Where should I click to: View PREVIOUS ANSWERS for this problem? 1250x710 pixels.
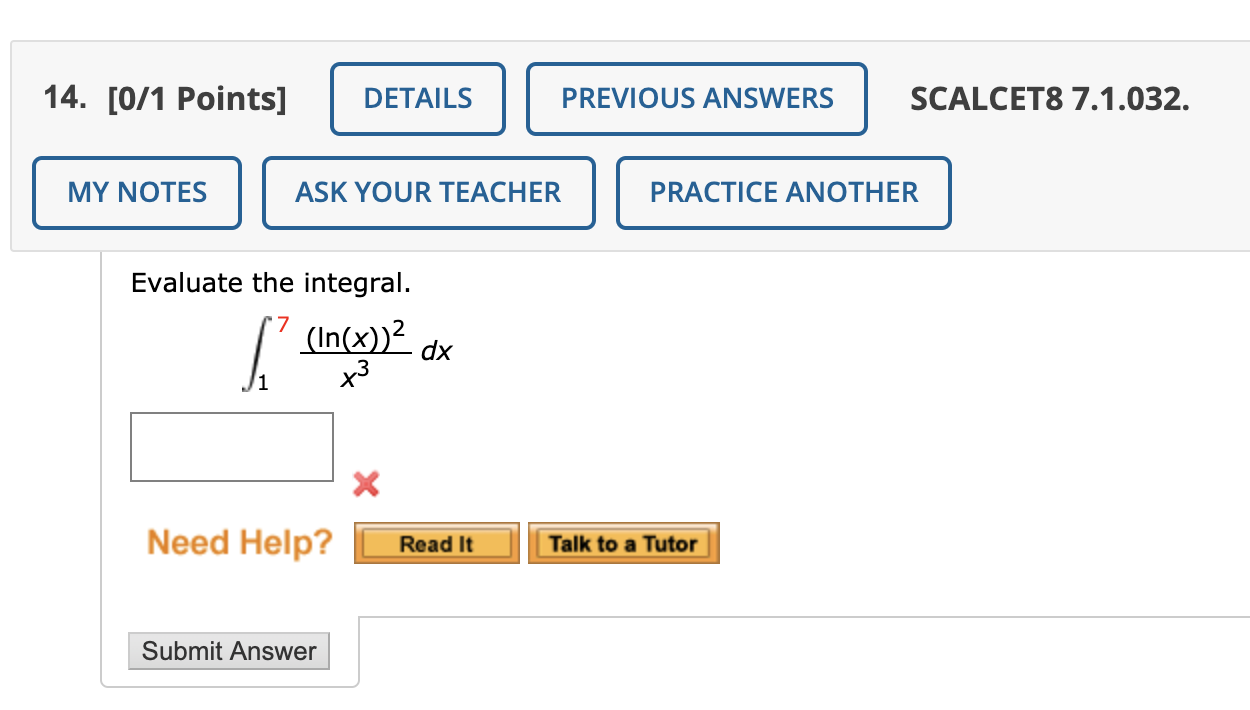(696, 98)
